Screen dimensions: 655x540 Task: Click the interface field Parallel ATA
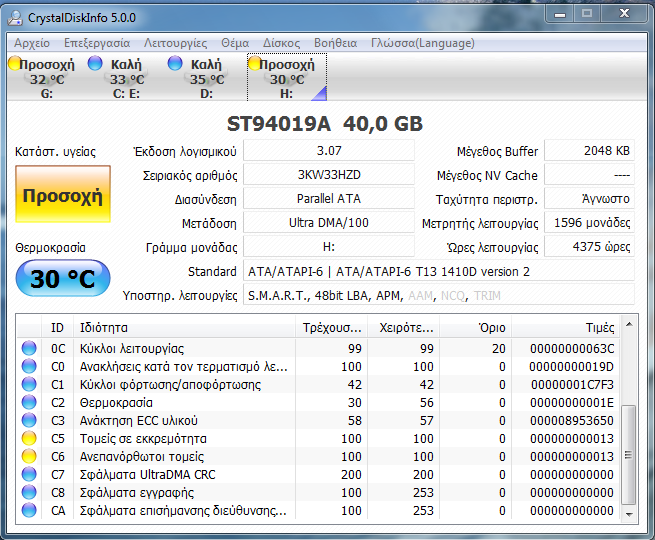329,199
